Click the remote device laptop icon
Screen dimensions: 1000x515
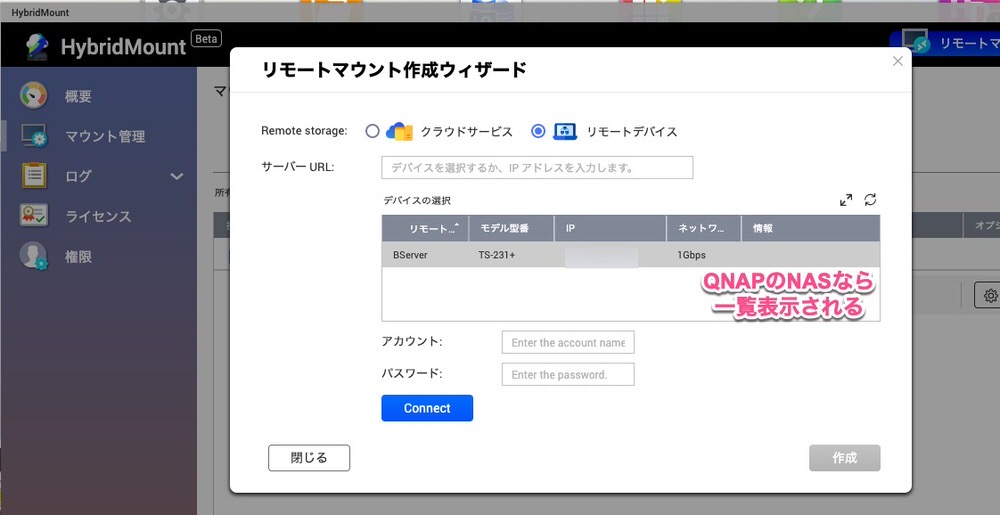coord(565,131)
